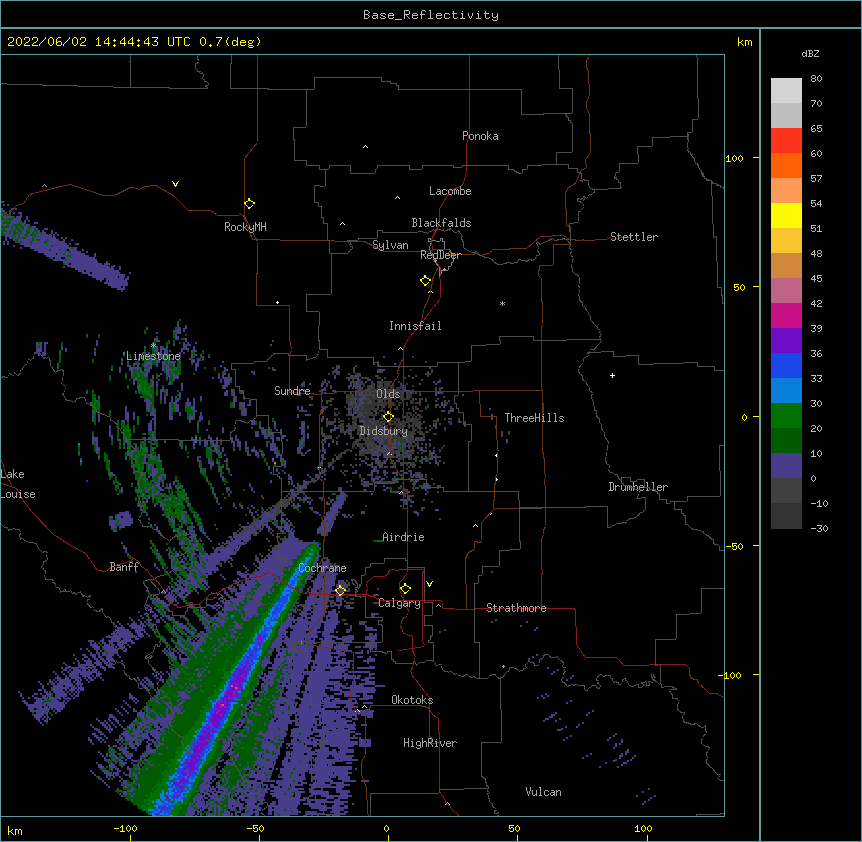Select the bright green 20 dBZ legend swatch
862x842 pixels.
click(x=786, y=416)
